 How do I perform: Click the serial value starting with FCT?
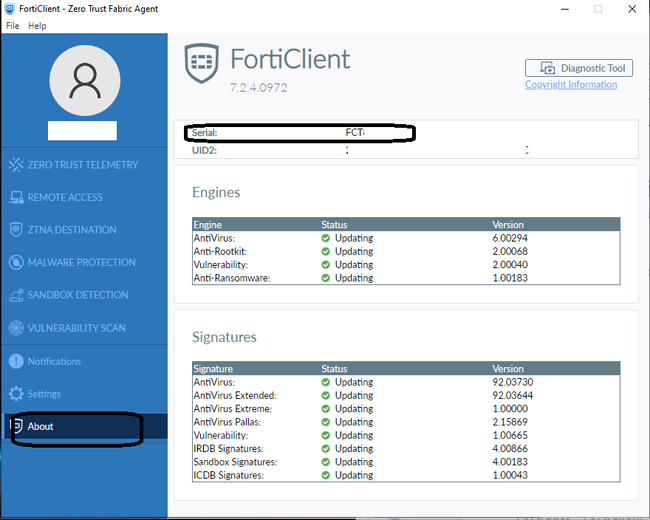coord(355,133)
